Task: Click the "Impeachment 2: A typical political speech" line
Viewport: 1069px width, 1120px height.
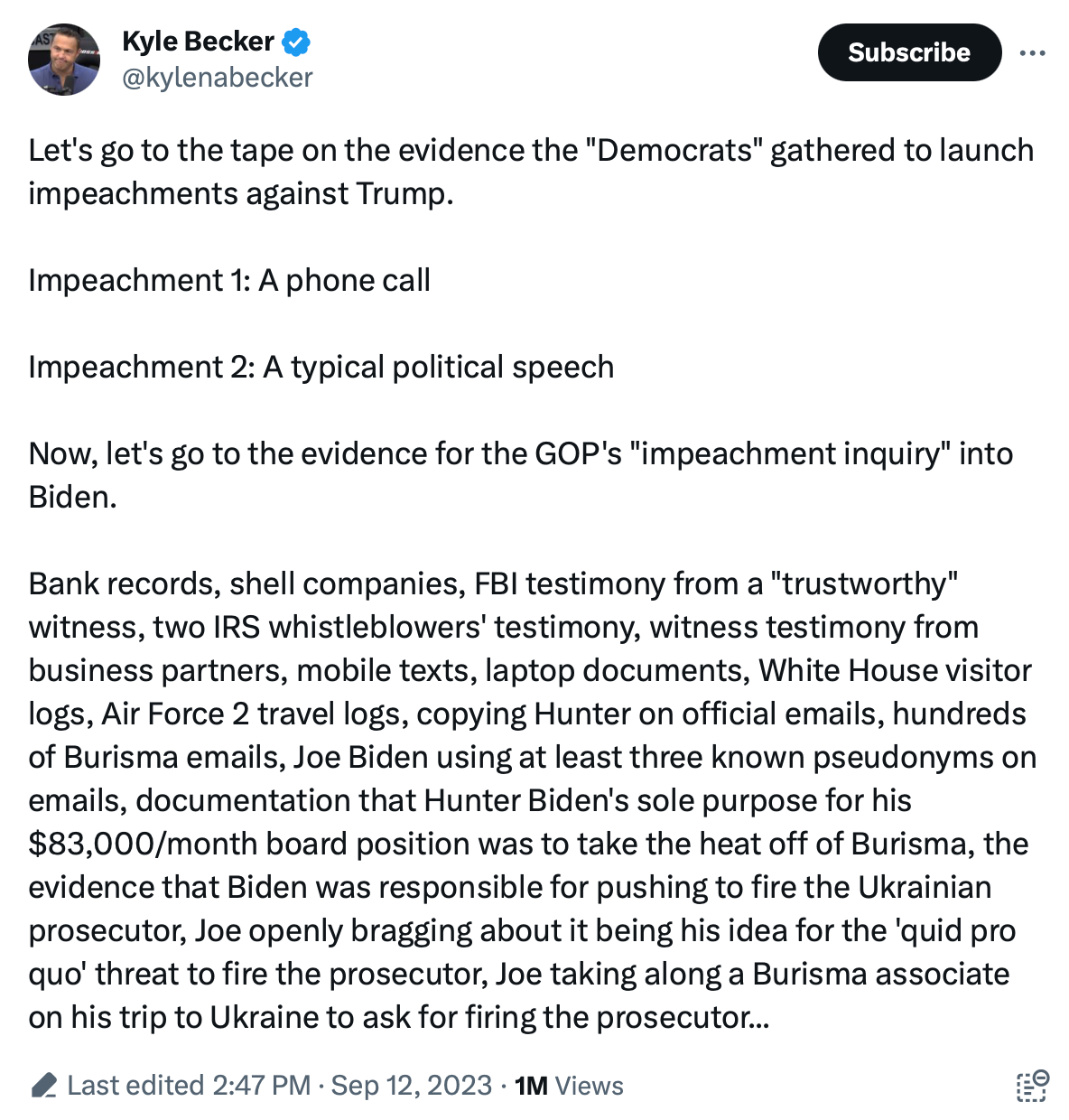Action: tap(321, 367)
